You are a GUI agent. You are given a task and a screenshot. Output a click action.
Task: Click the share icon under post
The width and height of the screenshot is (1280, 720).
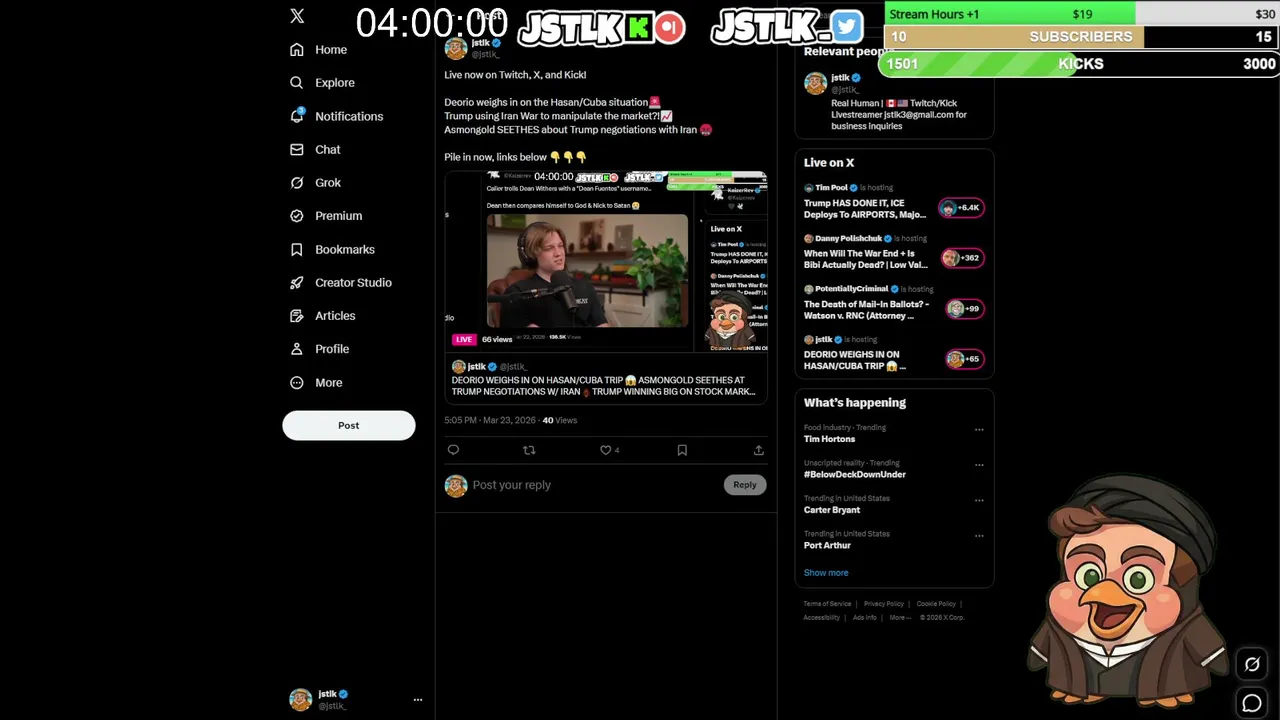(758, 450)
